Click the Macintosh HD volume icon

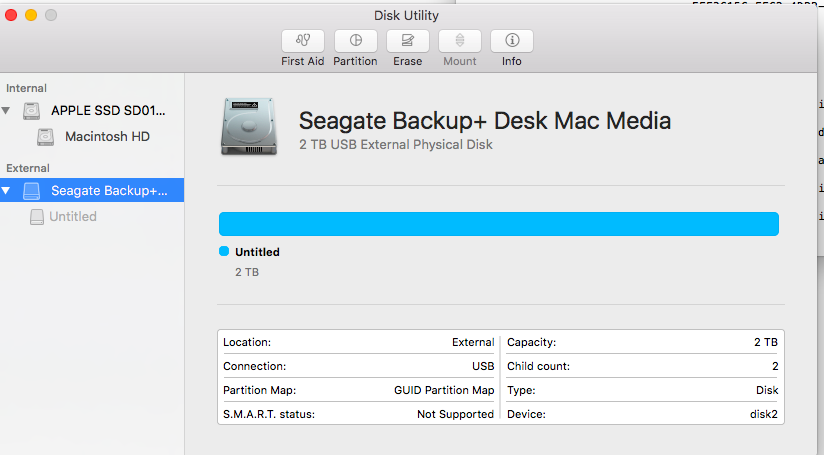46,136
